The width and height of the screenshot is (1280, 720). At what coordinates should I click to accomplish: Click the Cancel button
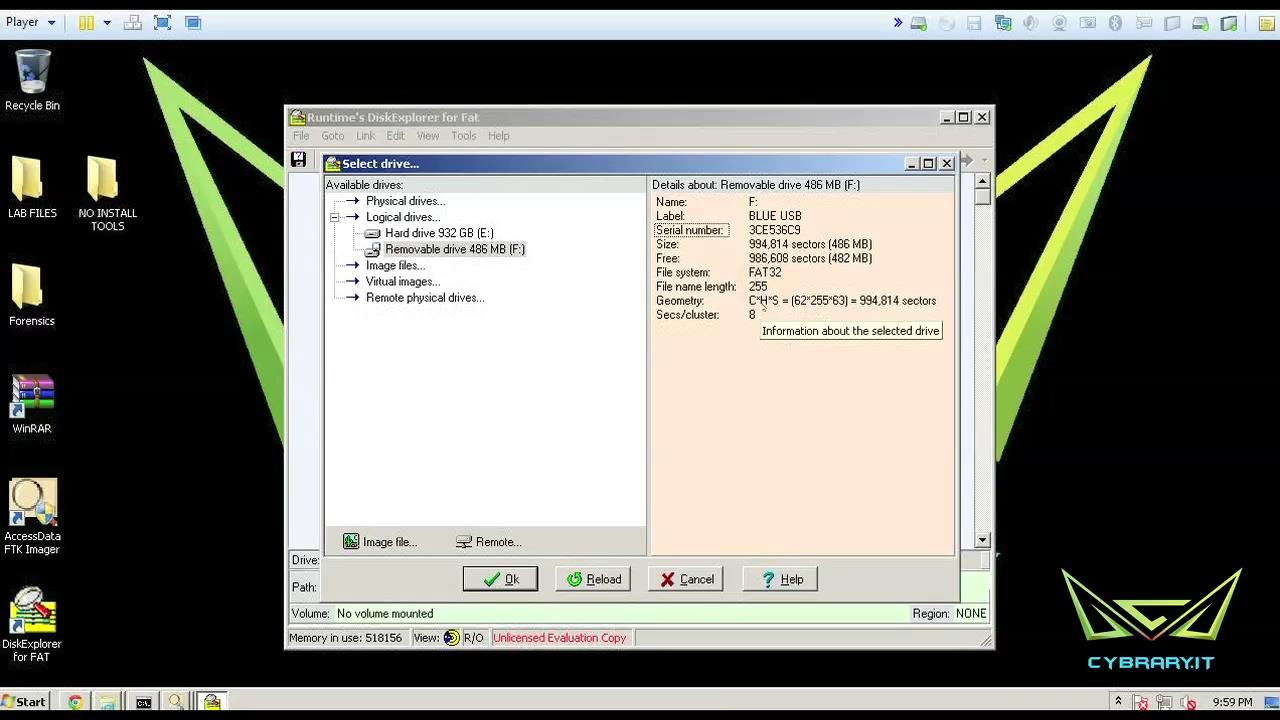687,579
